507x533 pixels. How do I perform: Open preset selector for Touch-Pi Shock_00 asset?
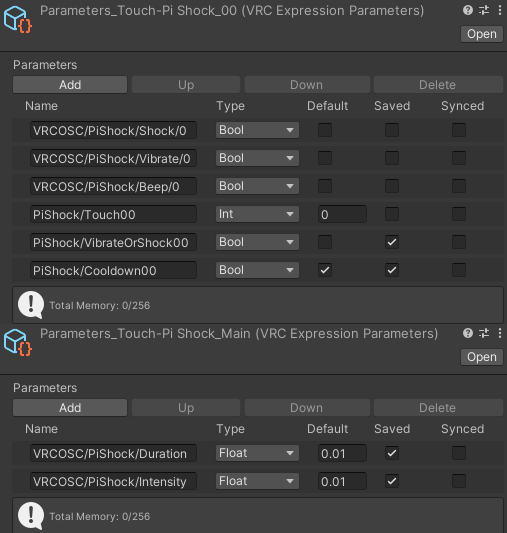pyautogui.click(x=484, y=10)
